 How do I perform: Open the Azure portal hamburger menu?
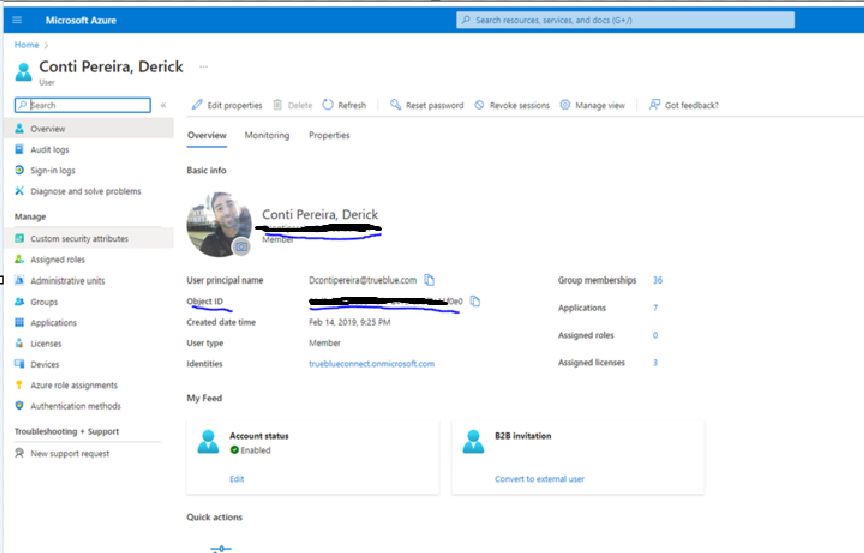[x=17, y=20]
